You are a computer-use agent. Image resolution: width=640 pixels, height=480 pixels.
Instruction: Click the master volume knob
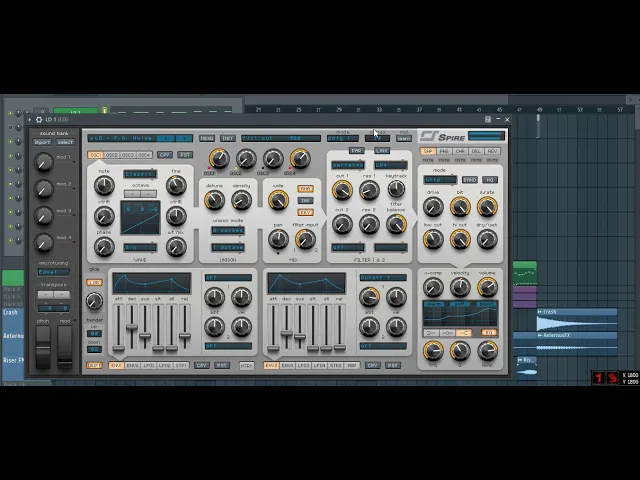pos(487,287)
